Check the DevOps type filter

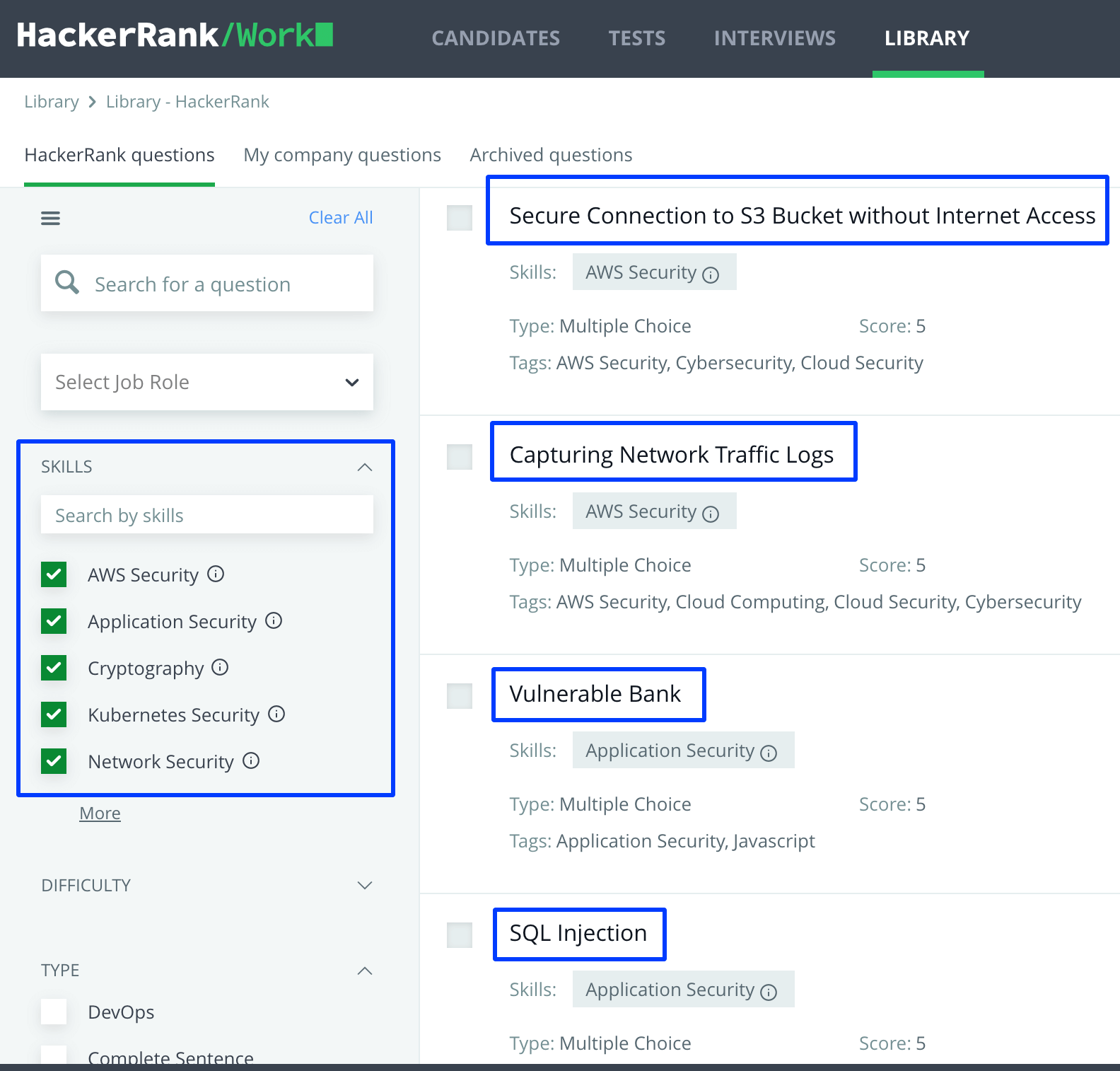(54, 1012)
